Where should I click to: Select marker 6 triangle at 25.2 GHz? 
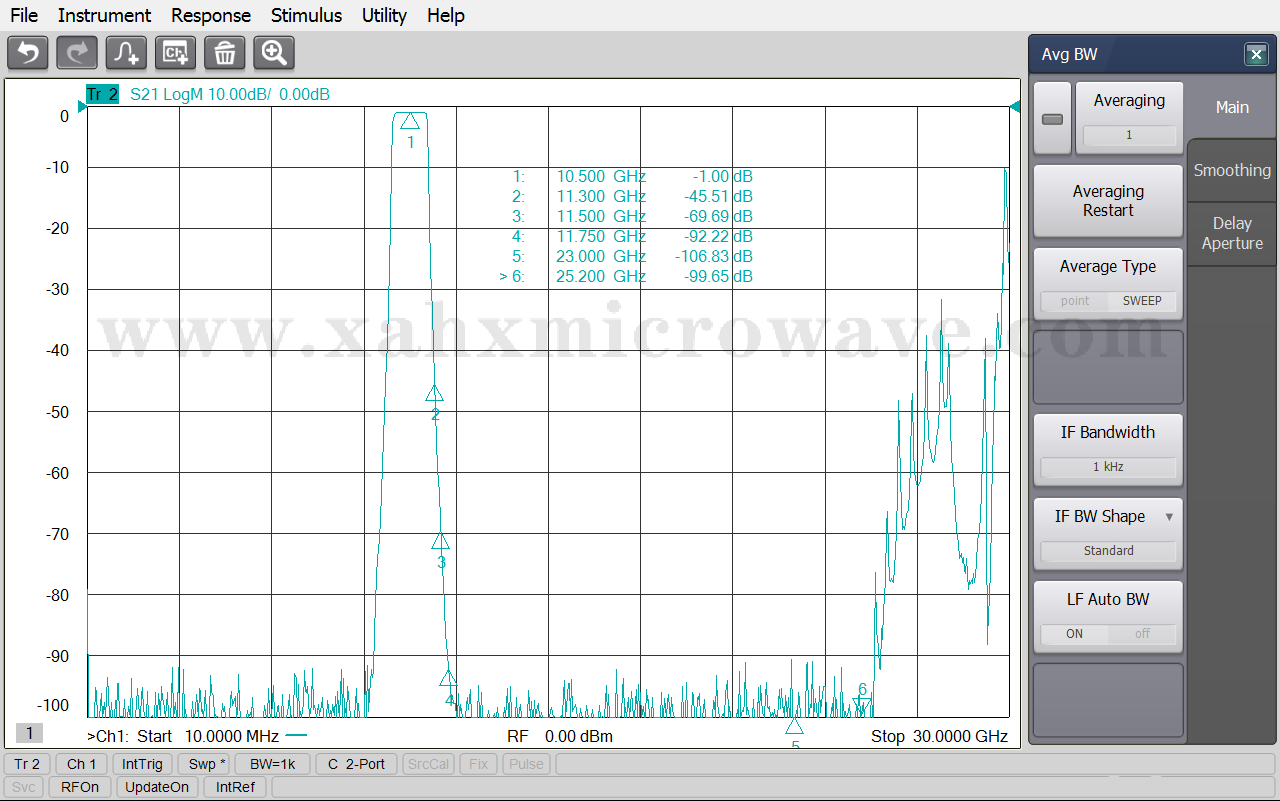(x=861, y=706)
